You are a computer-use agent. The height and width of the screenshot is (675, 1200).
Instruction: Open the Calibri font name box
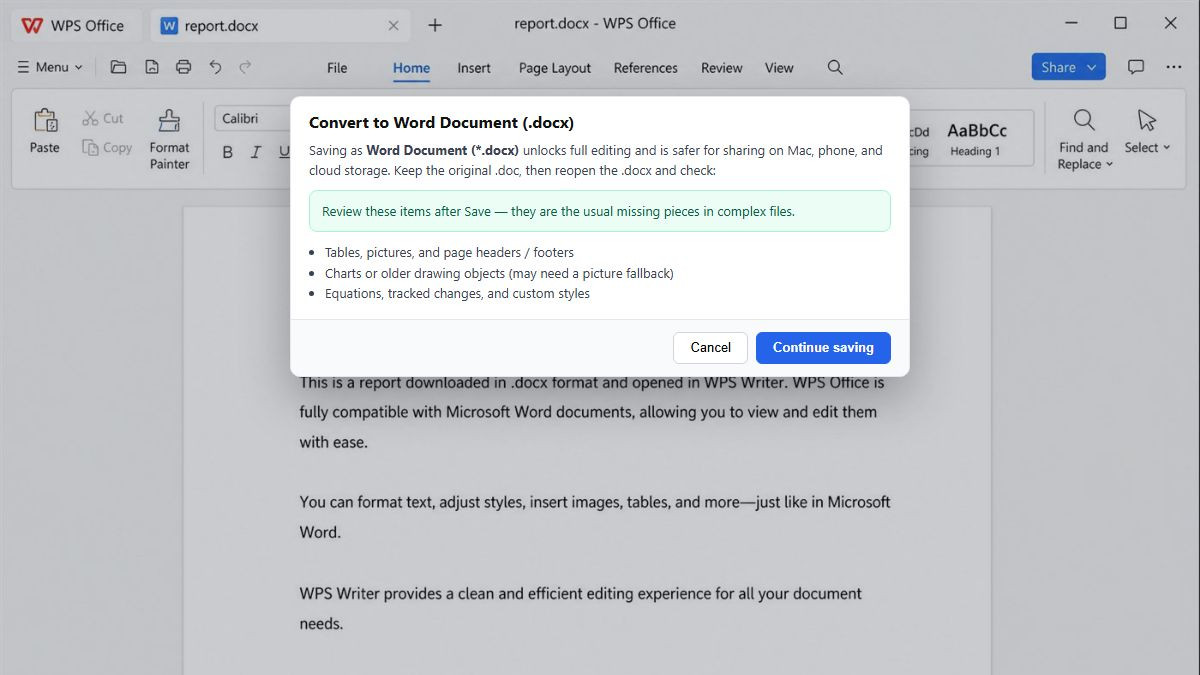click(x=253, y=118)
